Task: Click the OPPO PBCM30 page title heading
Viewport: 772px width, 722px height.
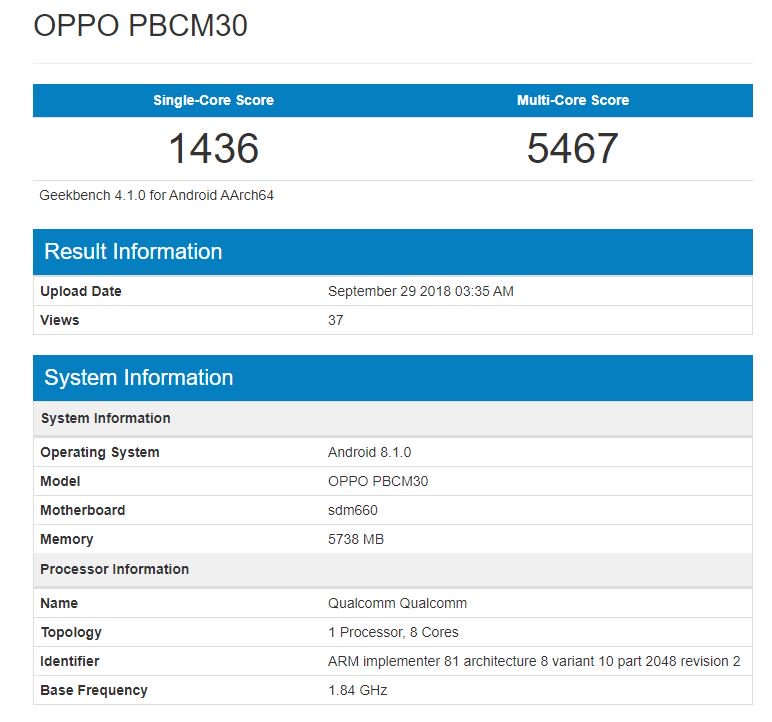Action: (141, 26)
